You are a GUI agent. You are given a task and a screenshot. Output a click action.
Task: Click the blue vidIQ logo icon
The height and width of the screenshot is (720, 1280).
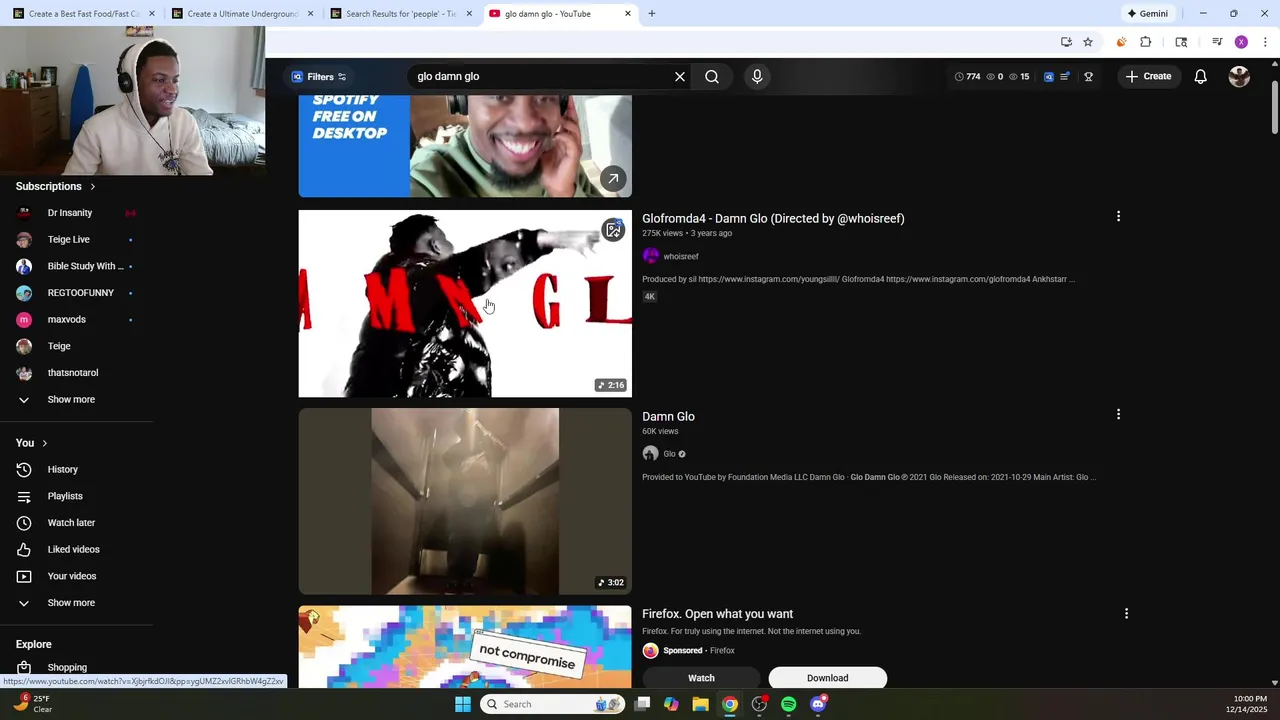[1048, 77]
